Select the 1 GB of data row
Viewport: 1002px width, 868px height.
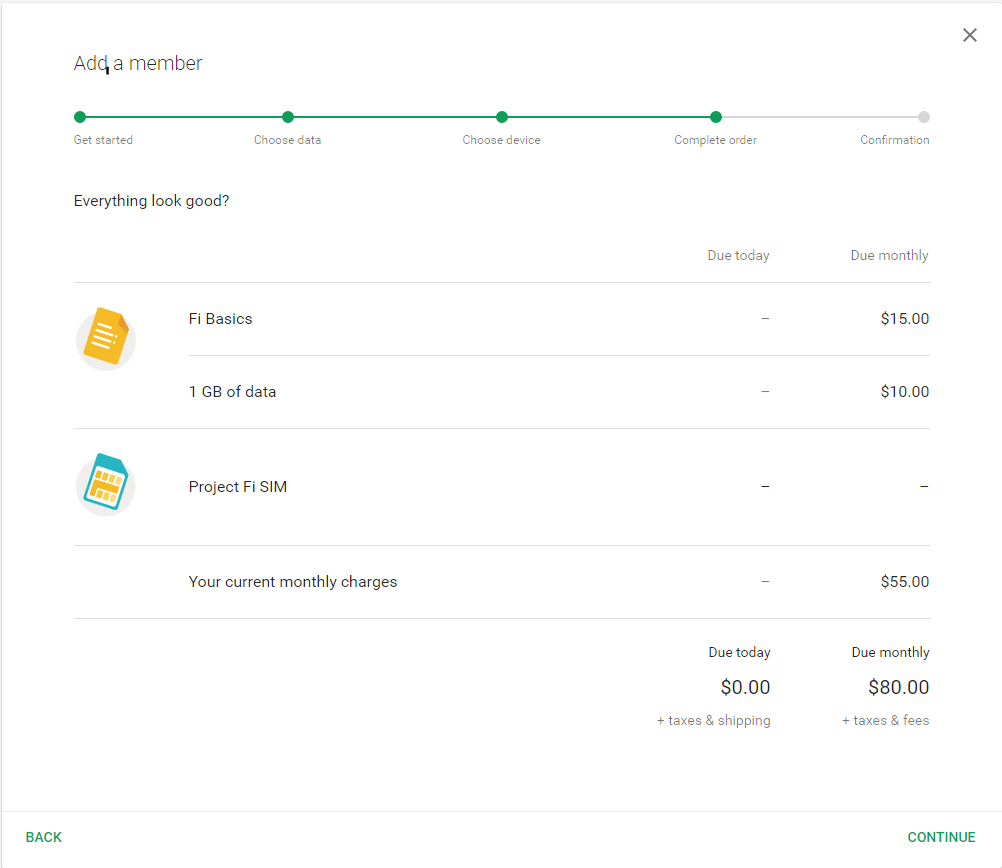pos(232,392)
